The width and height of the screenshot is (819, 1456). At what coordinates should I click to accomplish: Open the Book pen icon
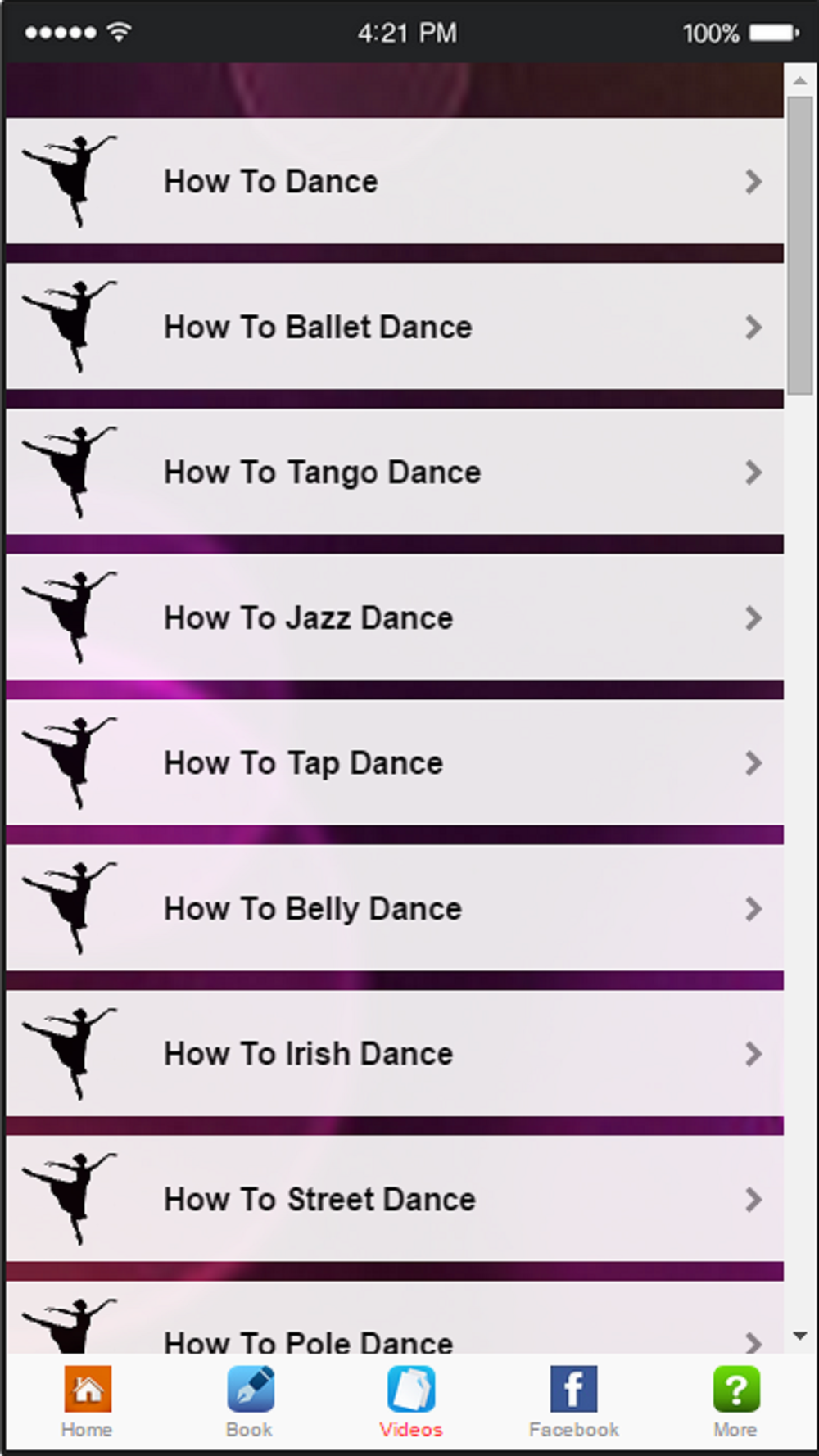coord(250,1389)
